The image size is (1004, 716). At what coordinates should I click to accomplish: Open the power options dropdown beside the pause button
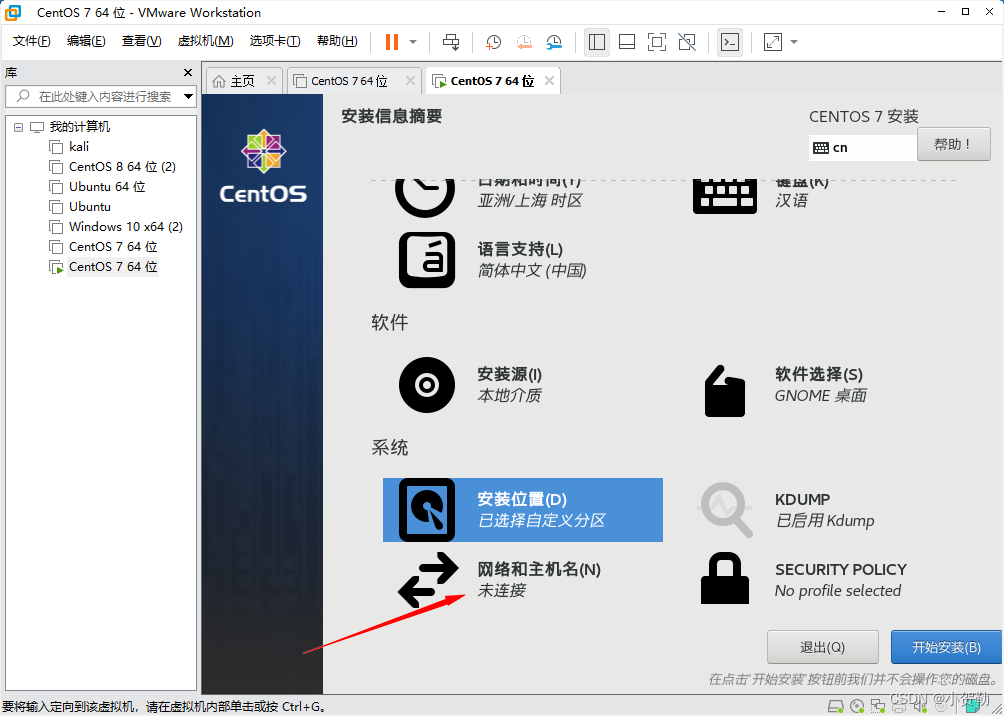(413, 42)
